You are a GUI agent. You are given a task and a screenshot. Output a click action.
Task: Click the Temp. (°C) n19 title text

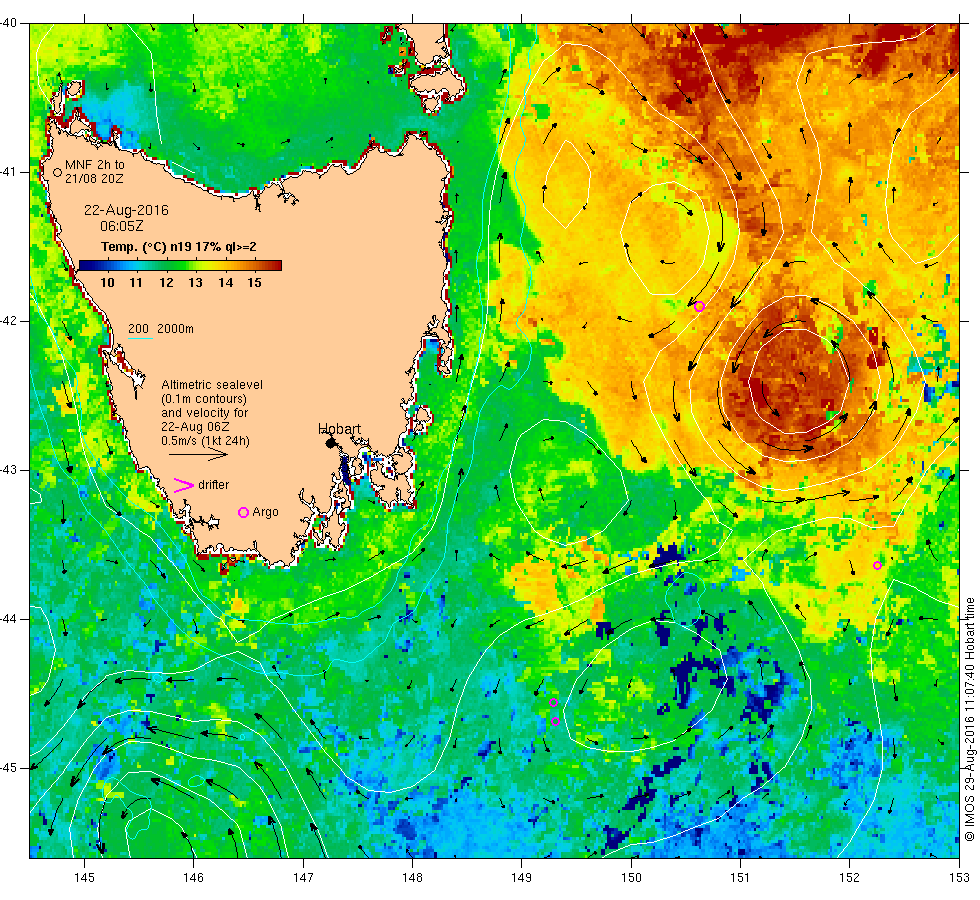click(x=179, y=247)
